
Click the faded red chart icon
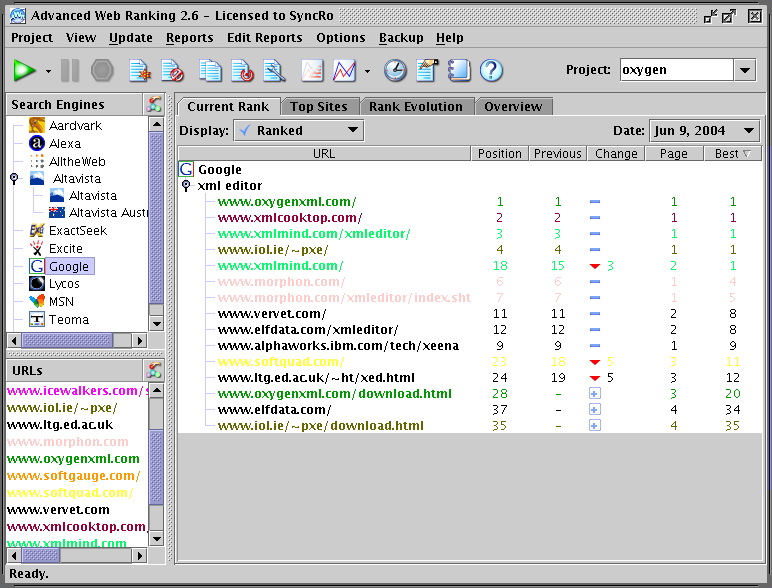(313, 71)
